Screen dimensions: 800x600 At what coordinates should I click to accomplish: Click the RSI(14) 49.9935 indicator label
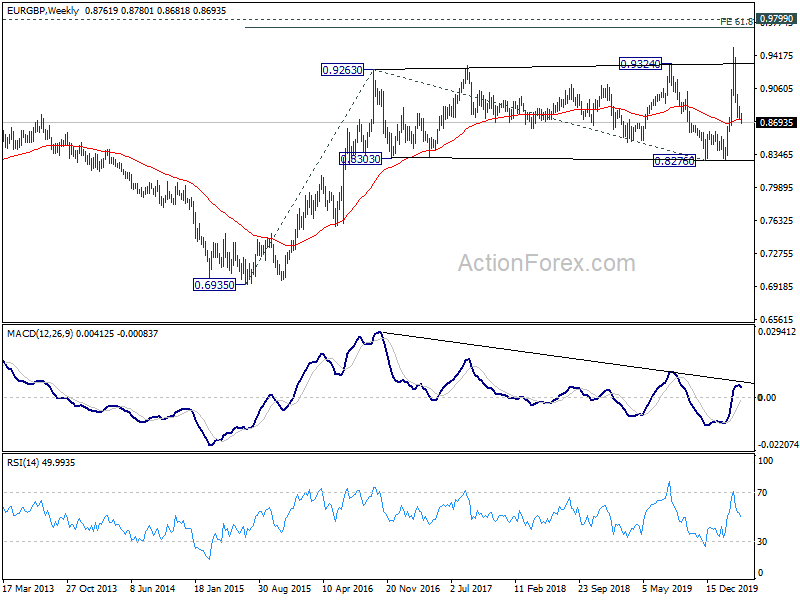point(41,463)
